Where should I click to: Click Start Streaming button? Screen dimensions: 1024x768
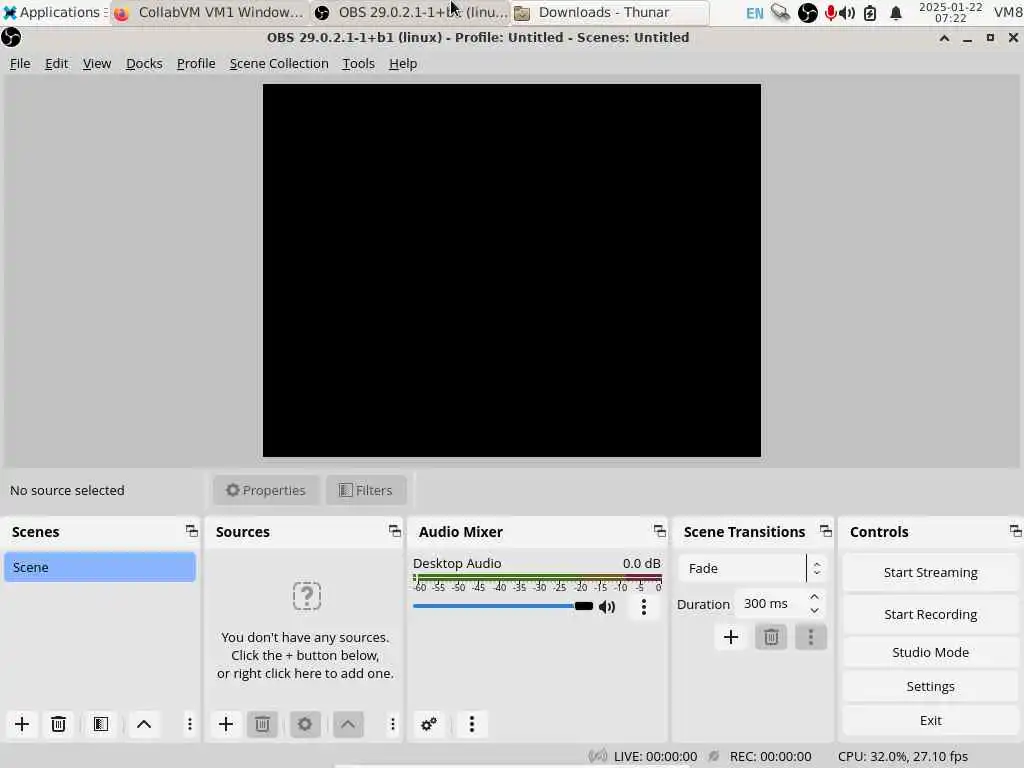[x=931, y=572]
